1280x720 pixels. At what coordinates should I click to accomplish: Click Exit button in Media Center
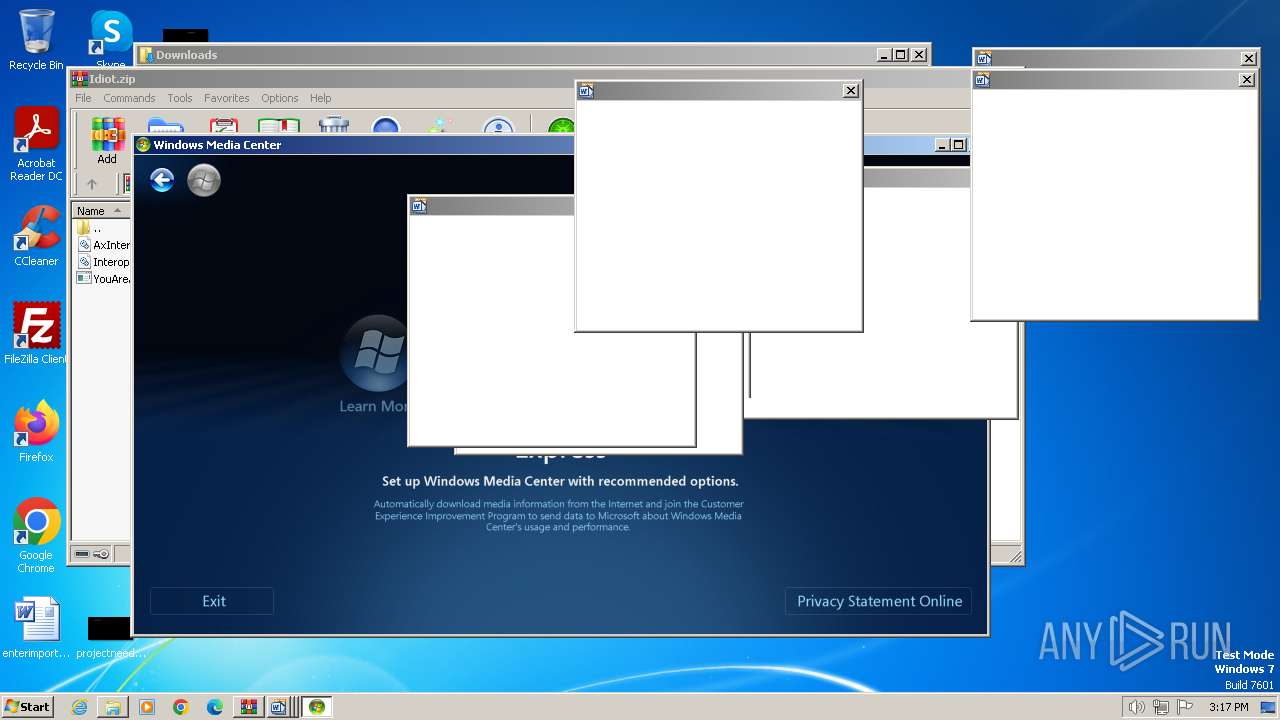point(212,601)
